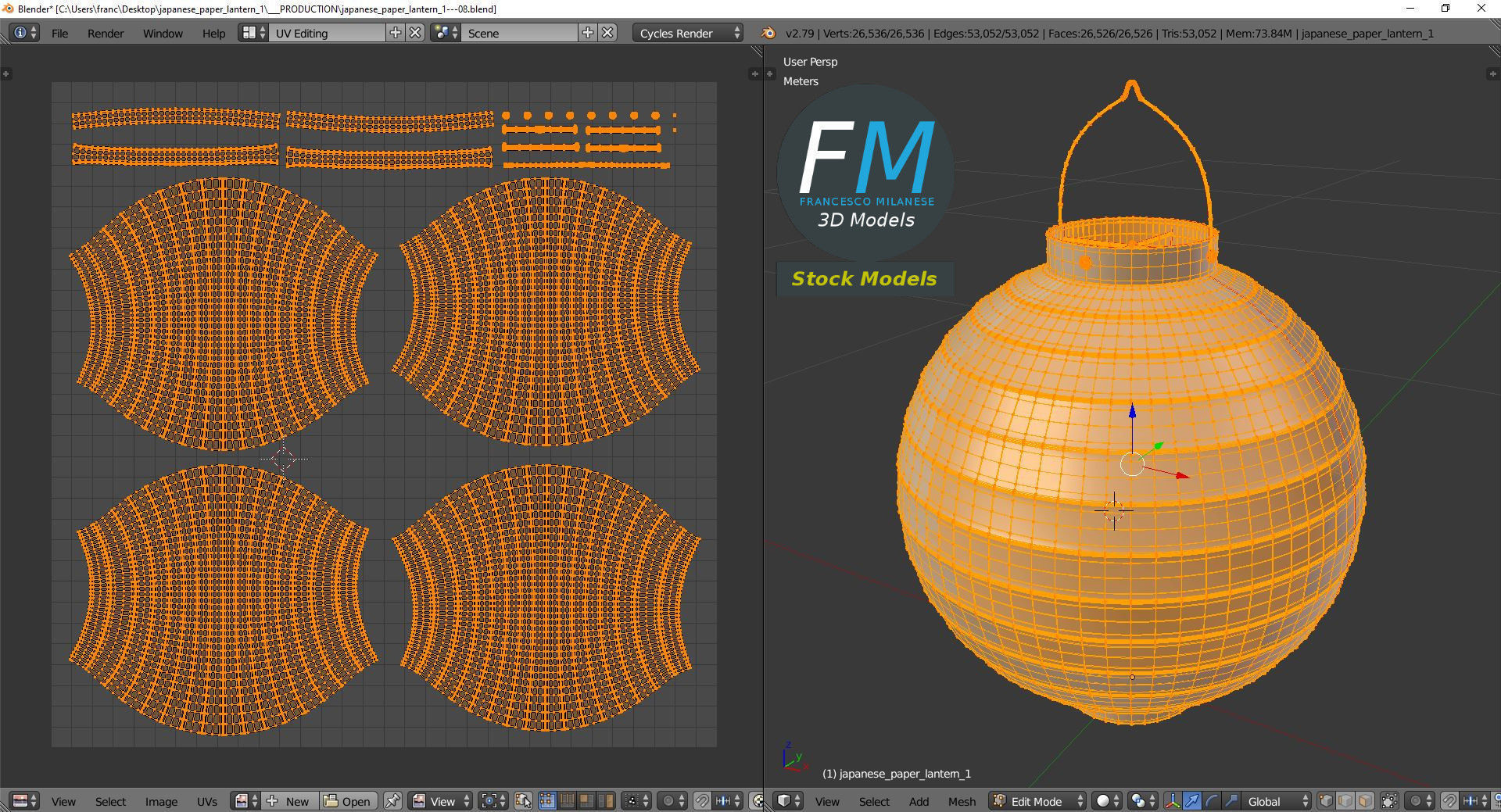Open UV snap target selector
The width and height of the screenshot is (1501, 812).
coord(729,801)
